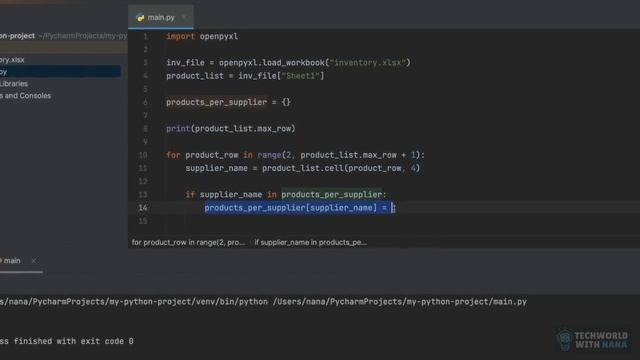Click the "Sheet1" string on line 4
The image size is (640, 360).
(x=300, y=76)
